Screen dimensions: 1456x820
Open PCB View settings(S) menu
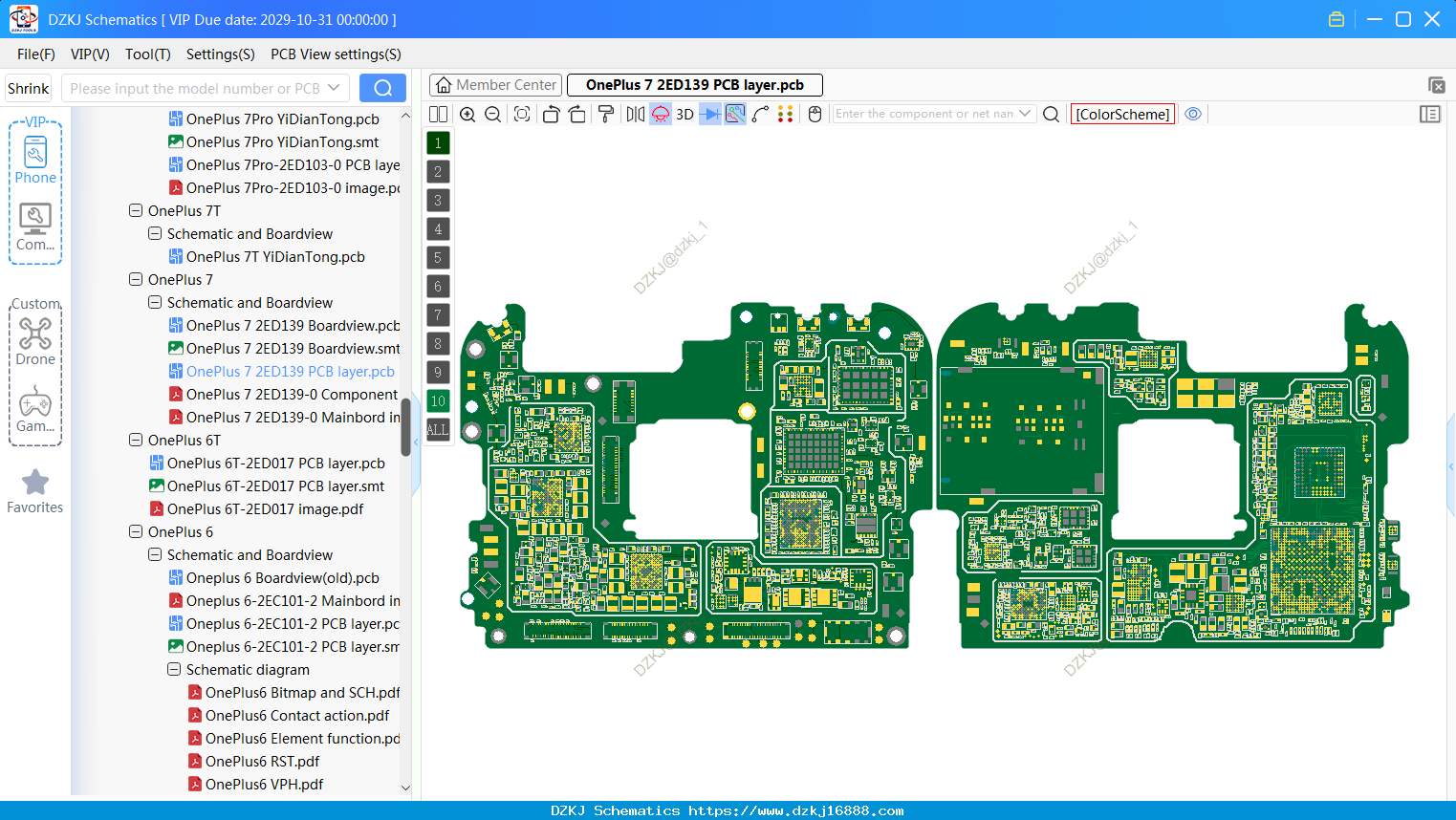[x=336, y=54]
